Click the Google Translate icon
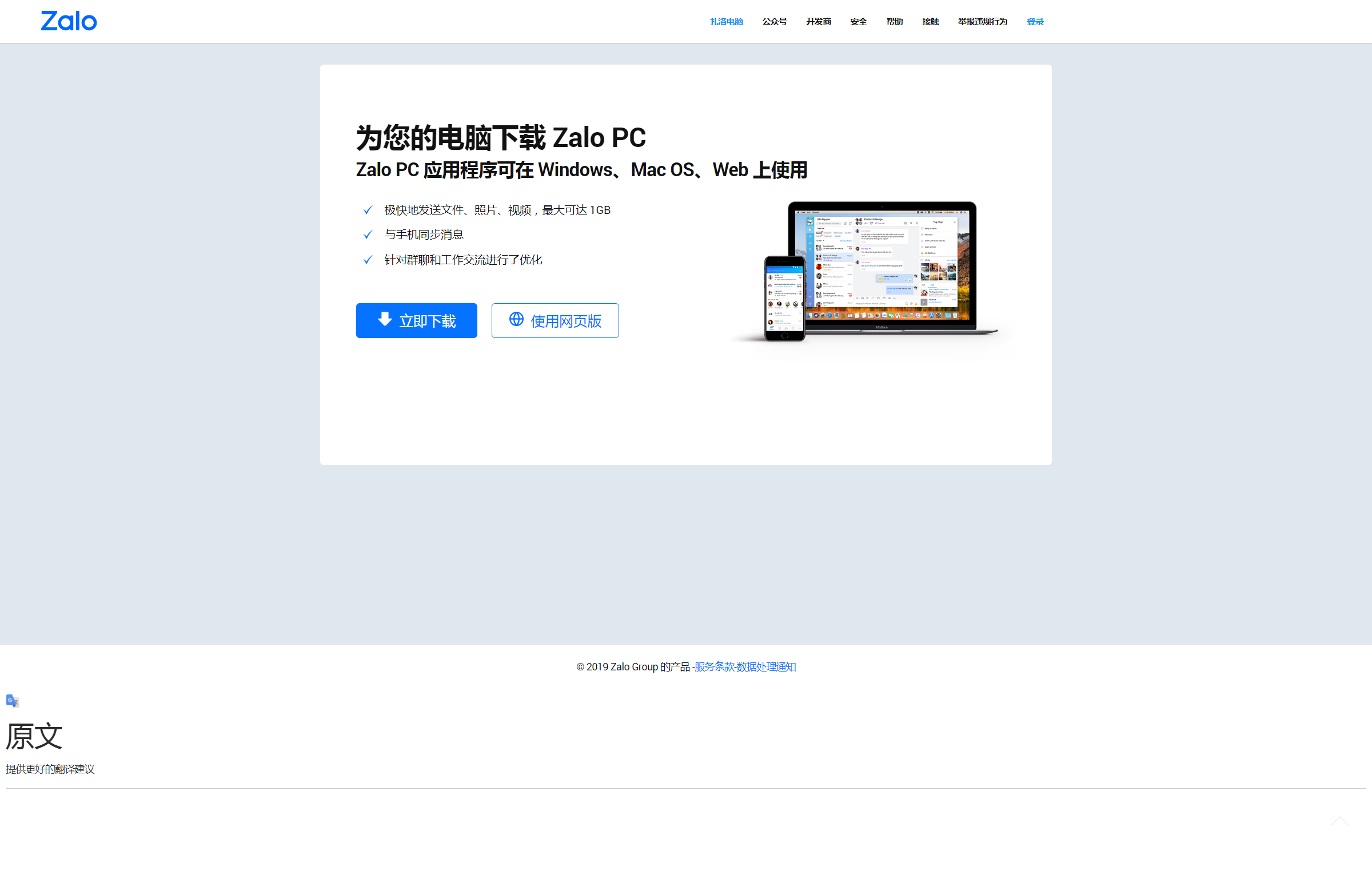 [x=13, y=701]
